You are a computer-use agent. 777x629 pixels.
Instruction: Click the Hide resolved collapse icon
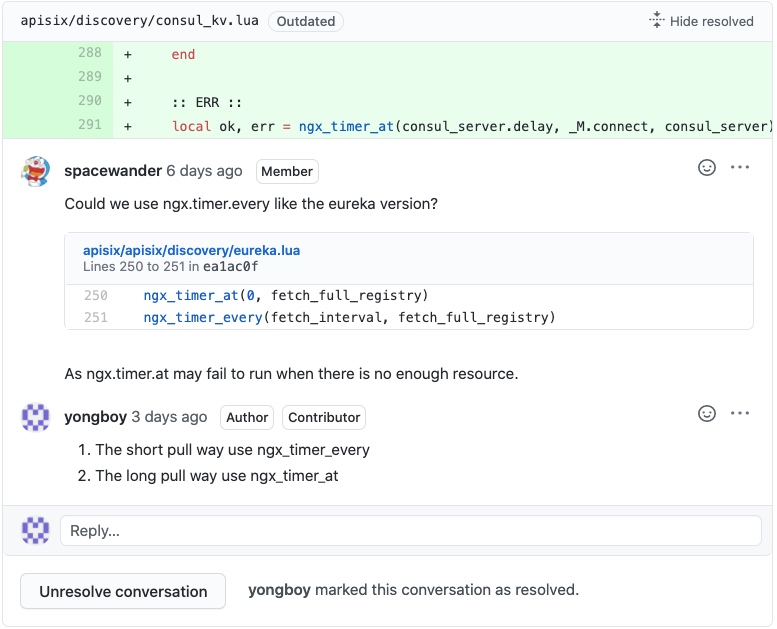pos(656,20)
